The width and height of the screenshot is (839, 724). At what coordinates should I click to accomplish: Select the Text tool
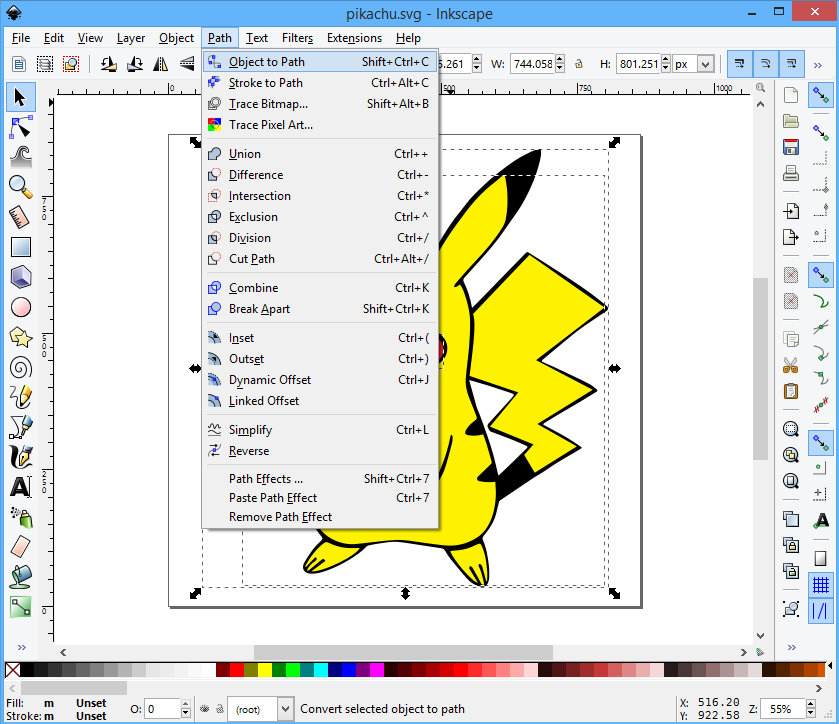click(20, 487)
